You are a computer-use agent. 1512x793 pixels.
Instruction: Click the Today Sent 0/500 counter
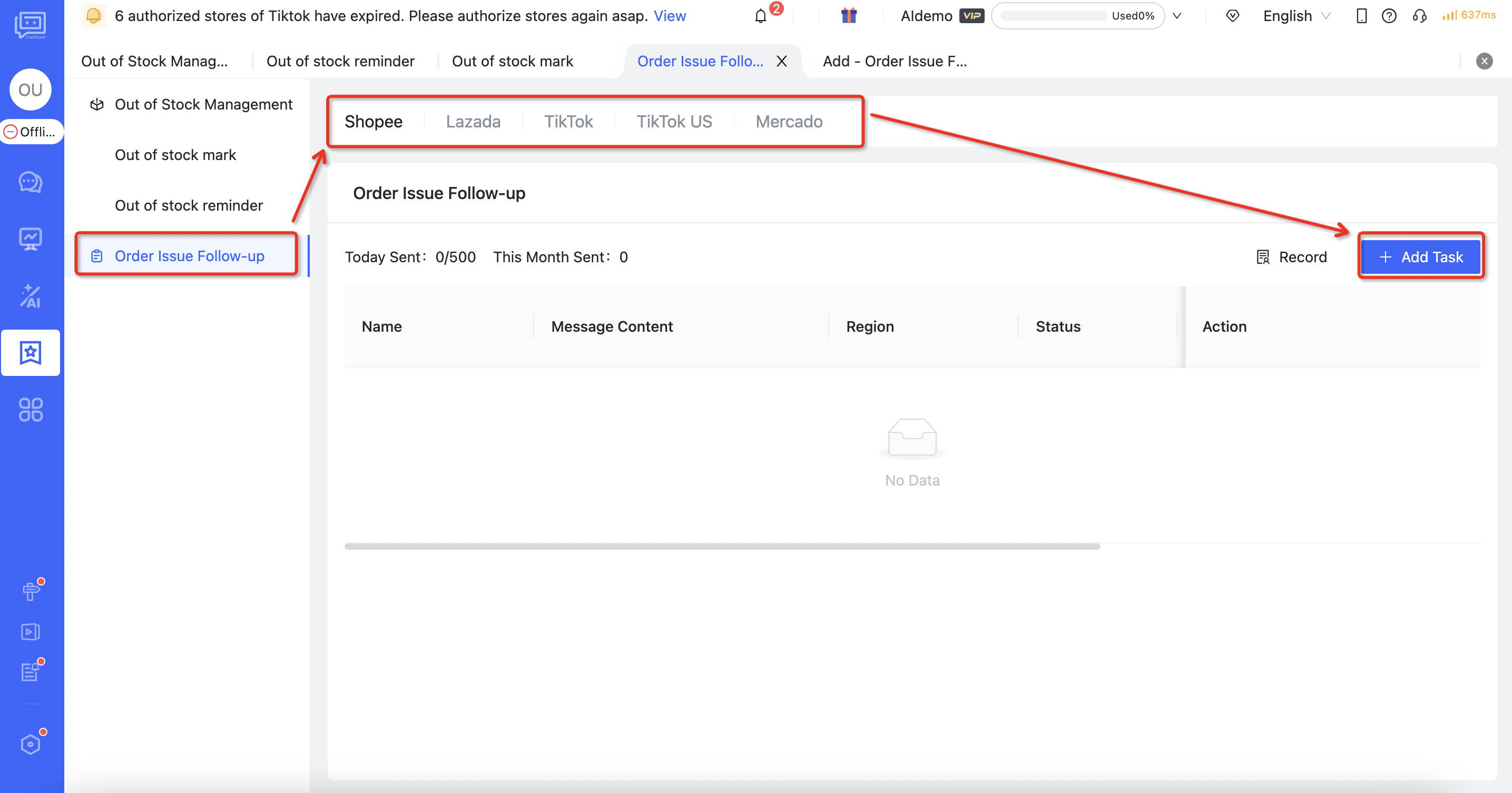[x=410, y=257]
